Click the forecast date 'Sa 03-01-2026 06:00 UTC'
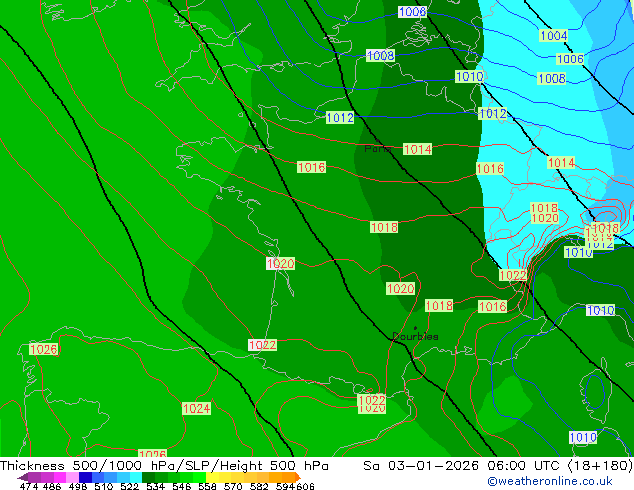Screen dimensions: 634x490 (x=463, y=466)
